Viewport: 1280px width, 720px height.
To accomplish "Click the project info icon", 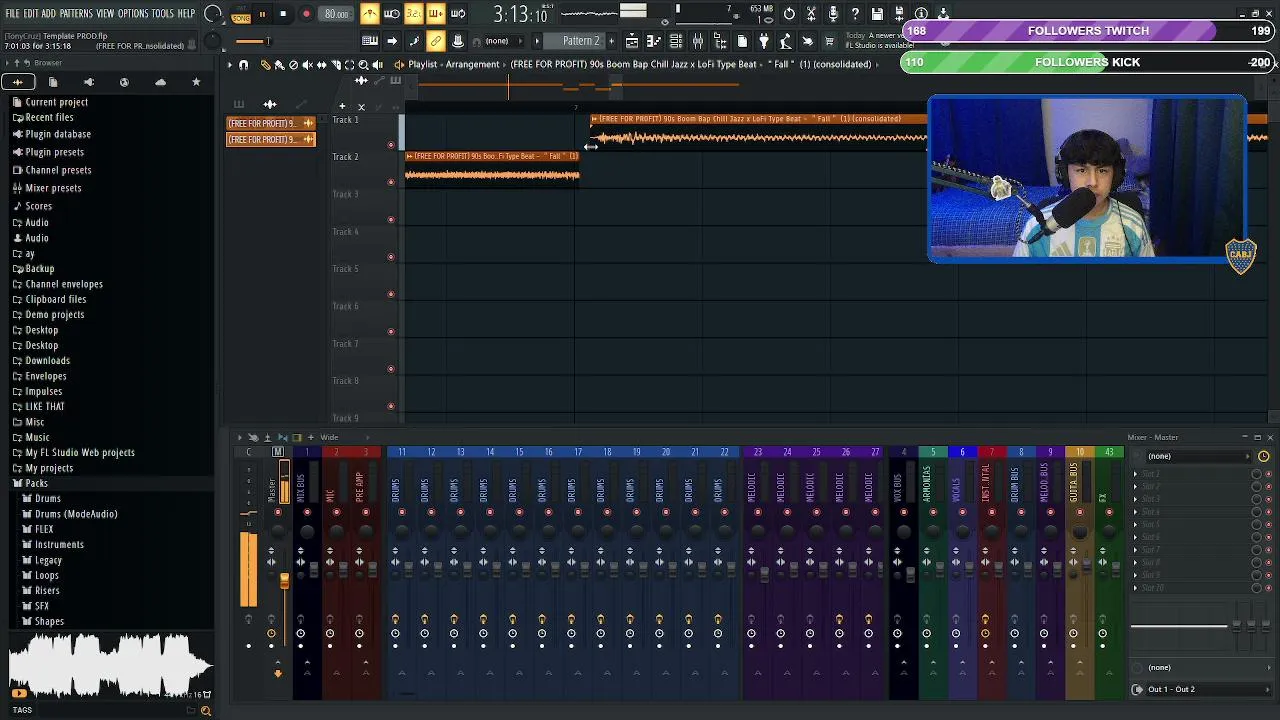I will pos(921,14).
